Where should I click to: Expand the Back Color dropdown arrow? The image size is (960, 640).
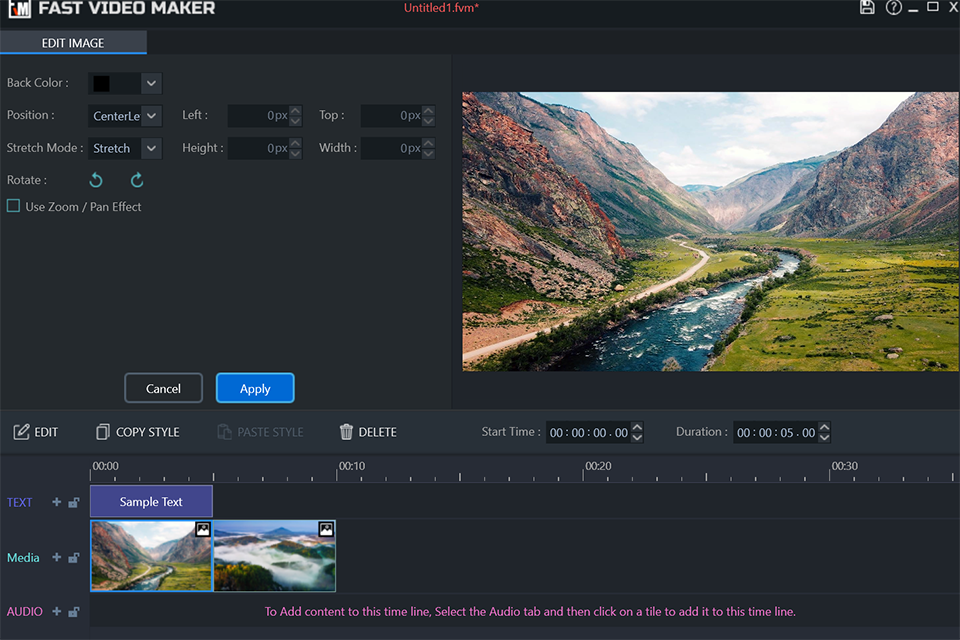point(151,83)
